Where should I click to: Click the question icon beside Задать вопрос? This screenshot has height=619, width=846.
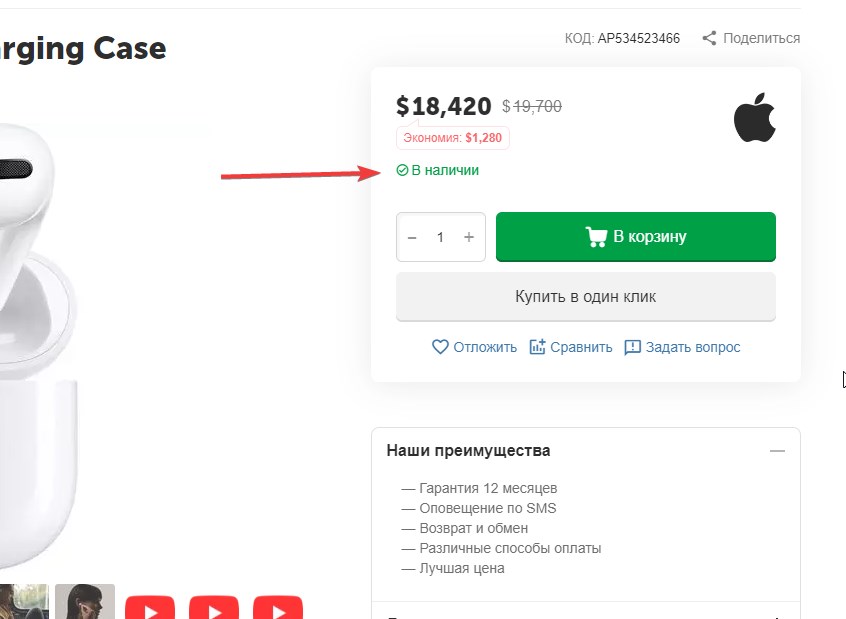click(632, 347)
